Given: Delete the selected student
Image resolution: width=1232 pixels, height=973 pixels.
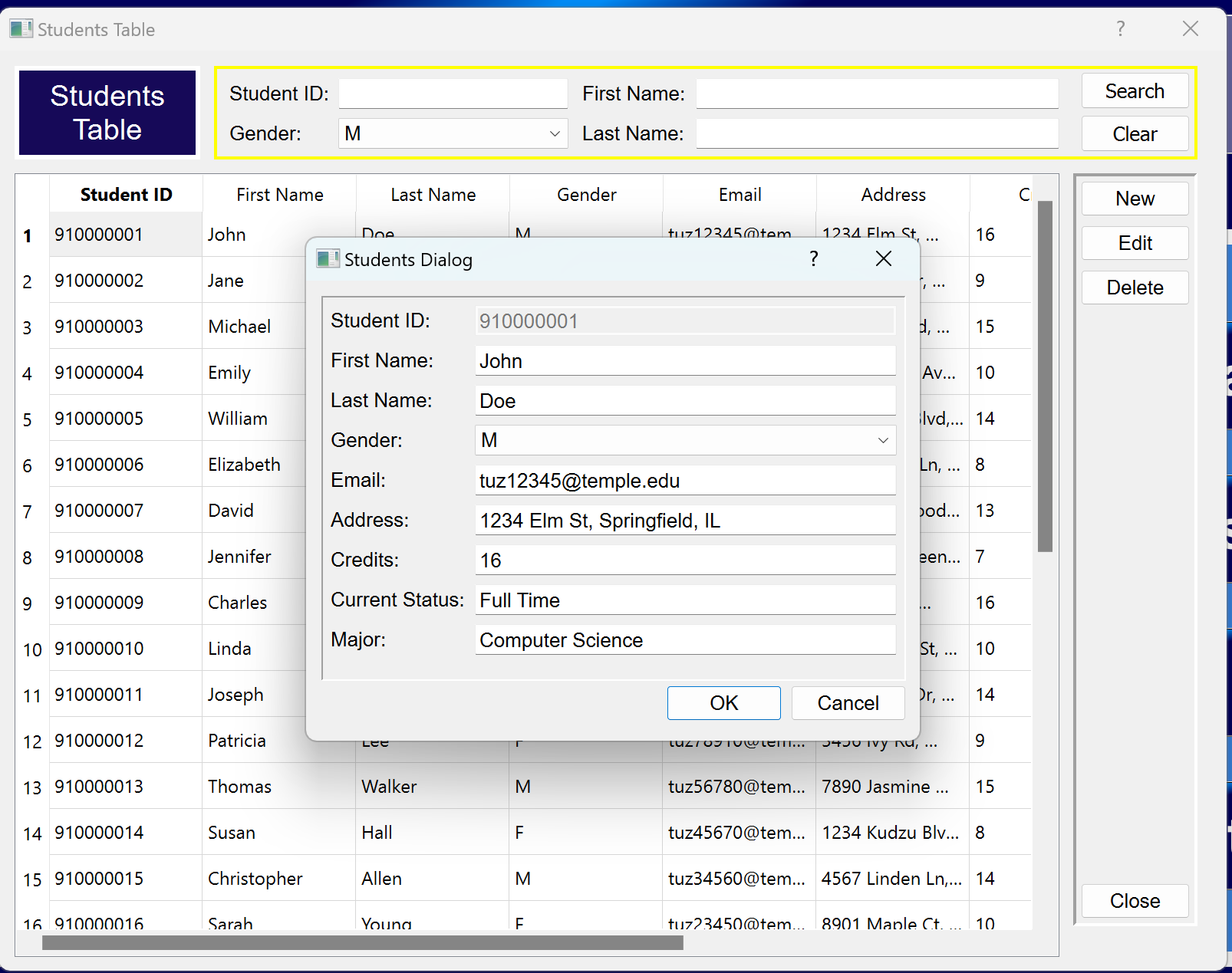Looking at the screenshot, I should click(1135, 288).
